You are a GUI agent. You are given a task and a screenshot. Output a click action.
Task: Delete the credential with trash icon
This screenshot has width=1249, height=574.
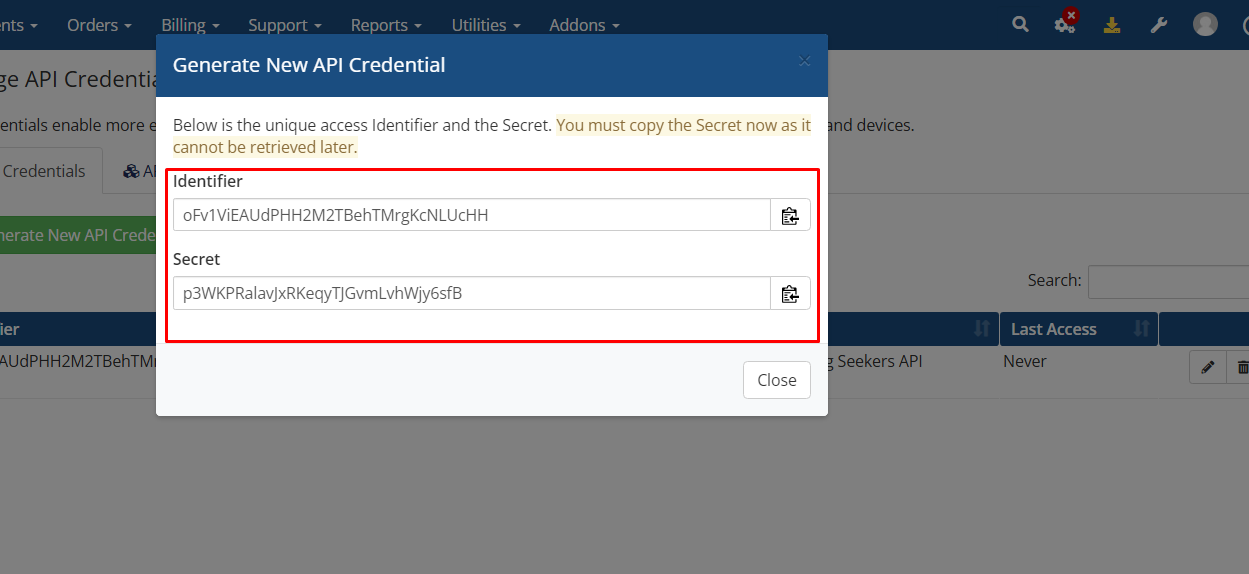click(x=1242, y=368)
